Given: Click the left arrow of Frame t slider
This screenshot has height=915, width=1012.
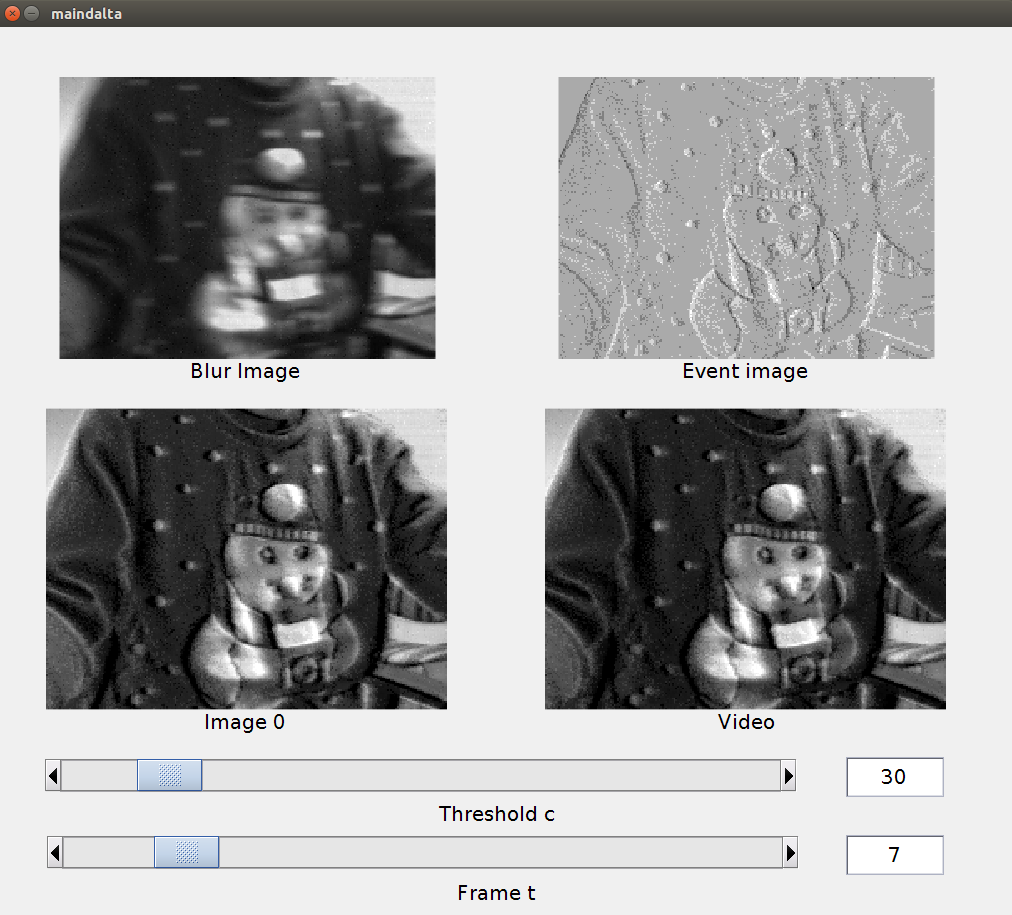Looking at the screenshot, I should [x=56, y=853].
